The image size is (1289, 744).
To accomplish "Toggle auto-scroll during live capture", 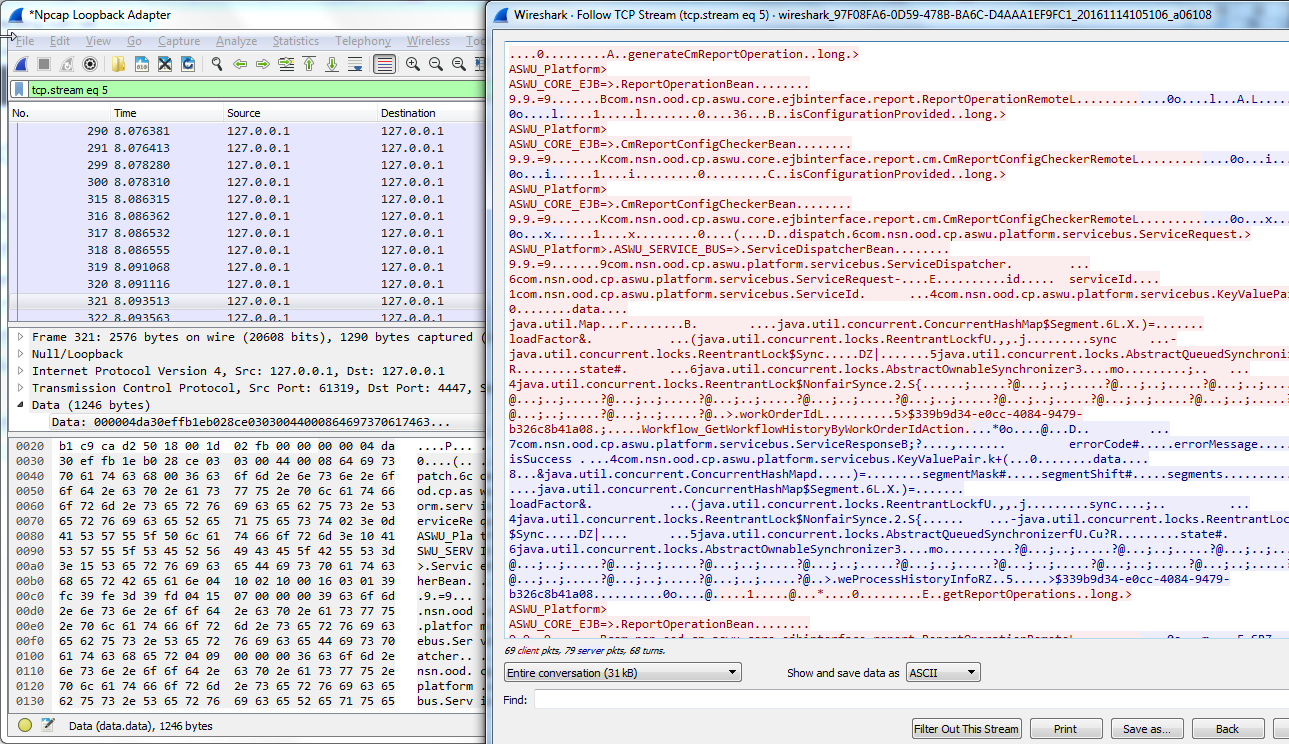I will point(356,64).
